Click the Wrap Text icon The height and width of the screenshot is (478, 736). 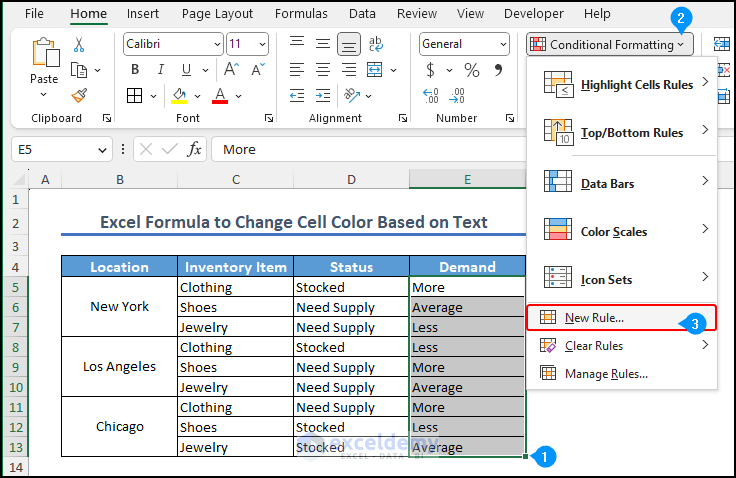click(378, 44)
